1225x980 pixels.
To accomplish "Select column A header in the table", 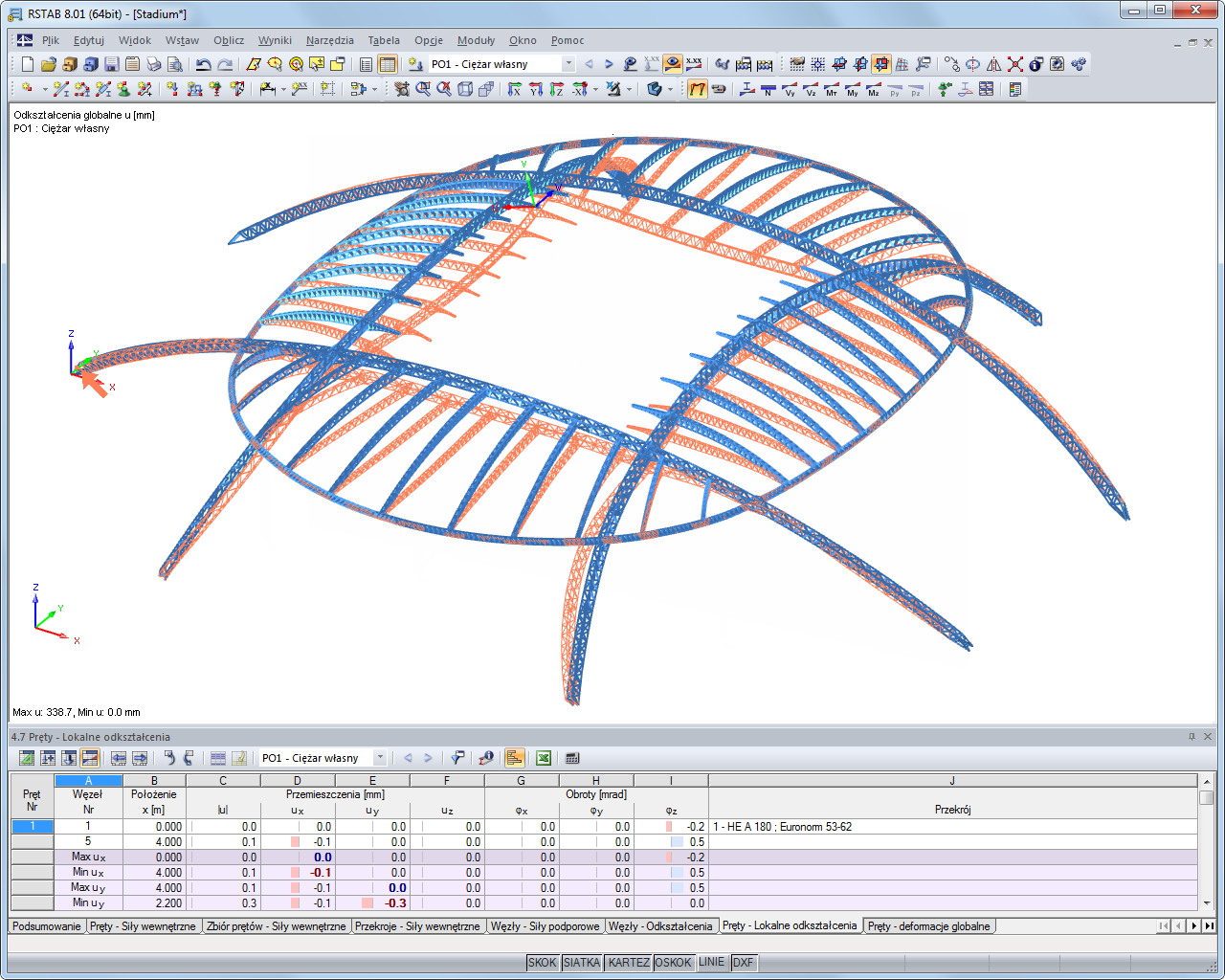I will point(88,781).
